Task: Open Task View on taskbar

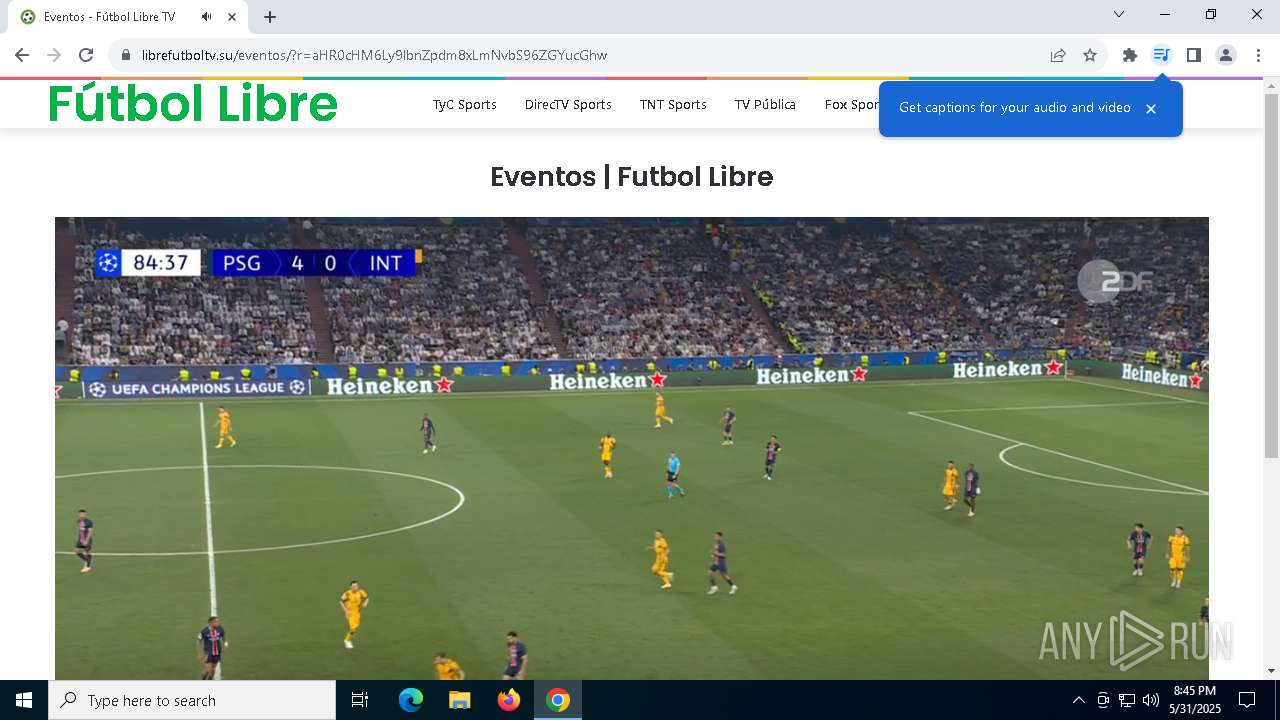Action: point(360,700)
